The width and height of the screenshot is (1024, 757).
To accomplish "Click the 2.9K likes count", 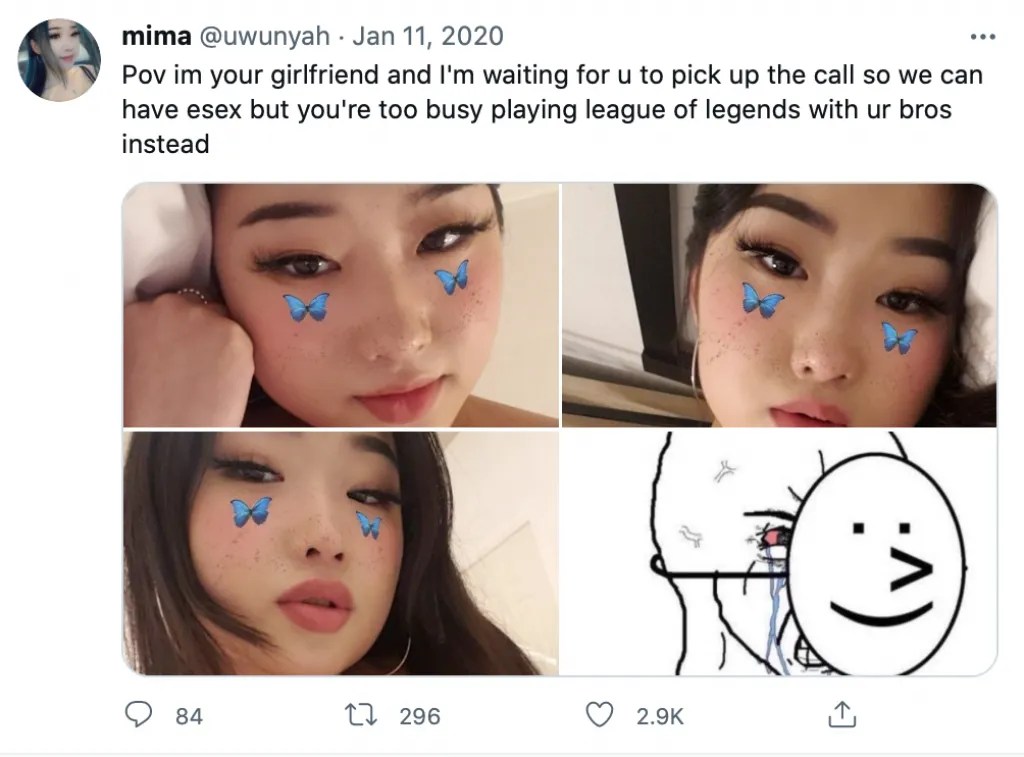I will pyautogui.click(x=660, y=717).
